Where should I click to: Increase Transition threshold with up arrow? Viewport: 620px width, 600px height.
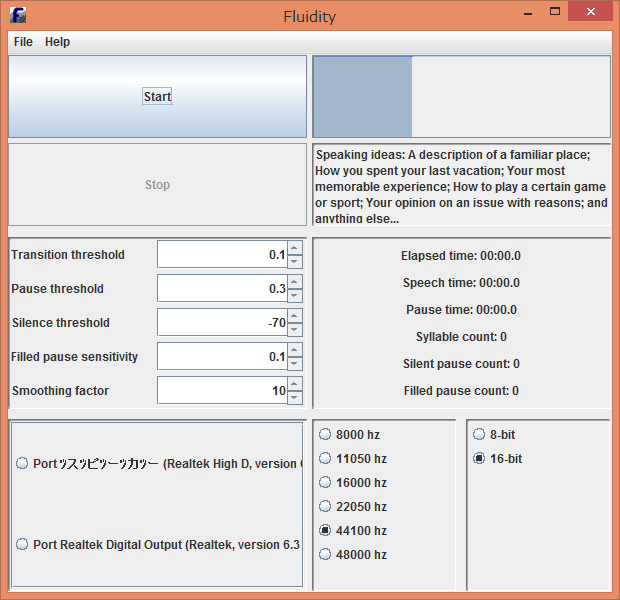coord(295,248)
